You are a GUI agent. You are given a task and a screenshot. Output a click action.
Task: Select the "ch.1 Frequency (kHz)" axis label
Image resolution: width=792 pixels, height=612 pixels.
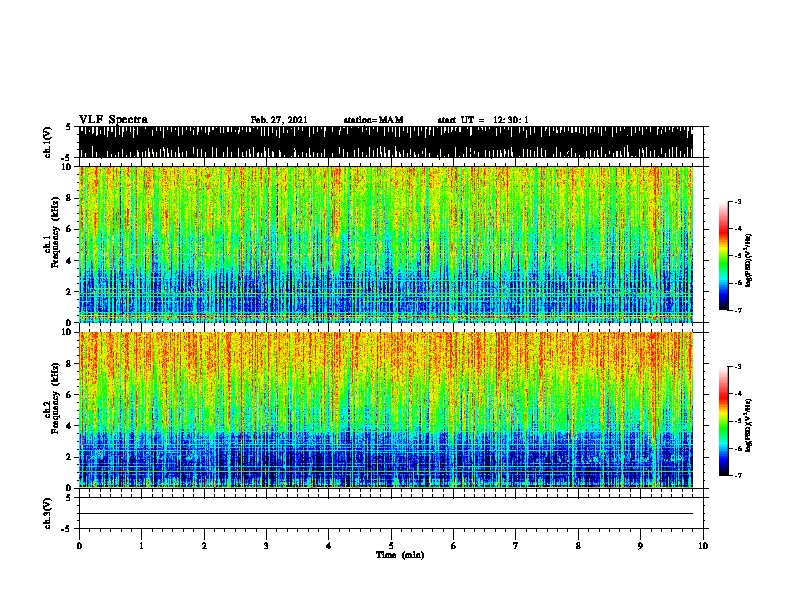tap(51, 232)
